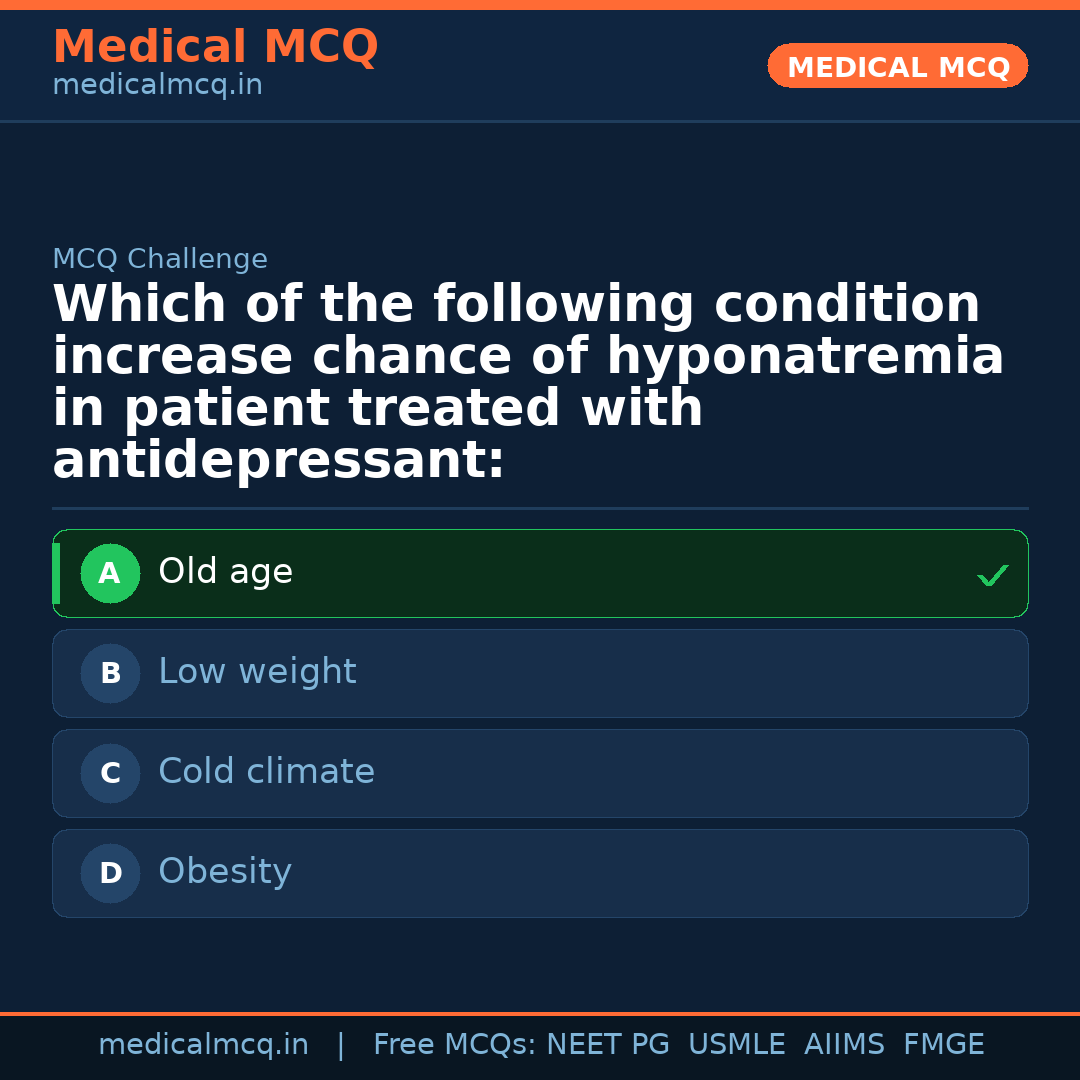Select the Obesity answer option

click(225, 872)
